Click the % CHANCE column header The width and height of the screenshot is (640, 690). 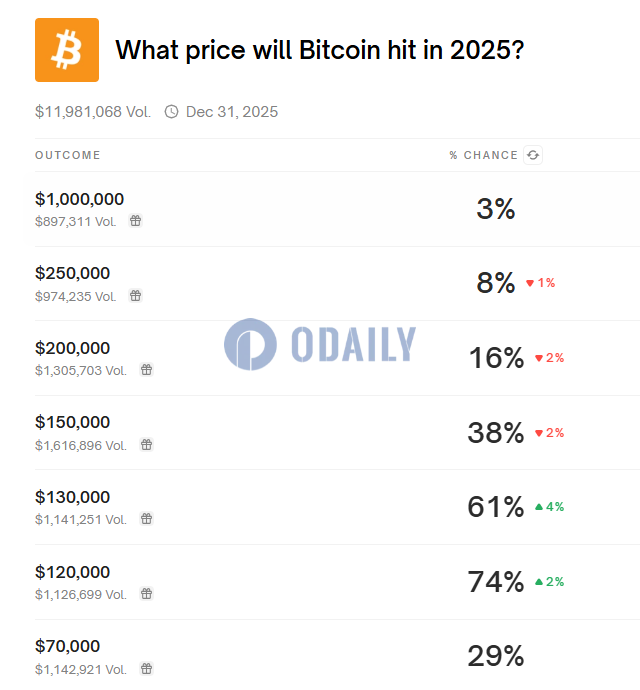click(483, 155)
